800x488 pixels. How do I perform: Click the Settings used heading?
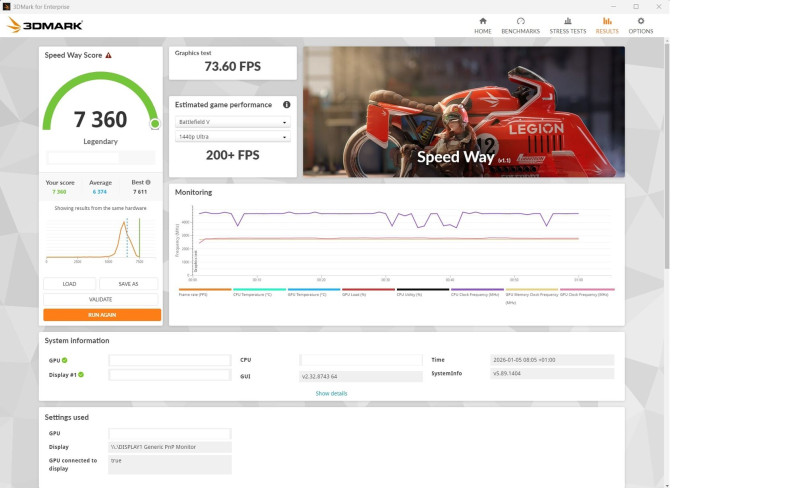(67, 418)
